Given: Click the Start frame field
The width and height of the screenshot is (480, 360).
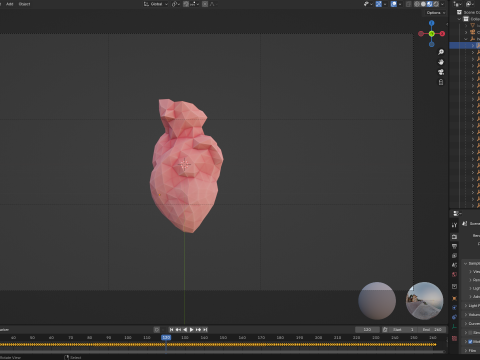Looking at the screenshot, I should pyautogui.click(x=403, y=329).
